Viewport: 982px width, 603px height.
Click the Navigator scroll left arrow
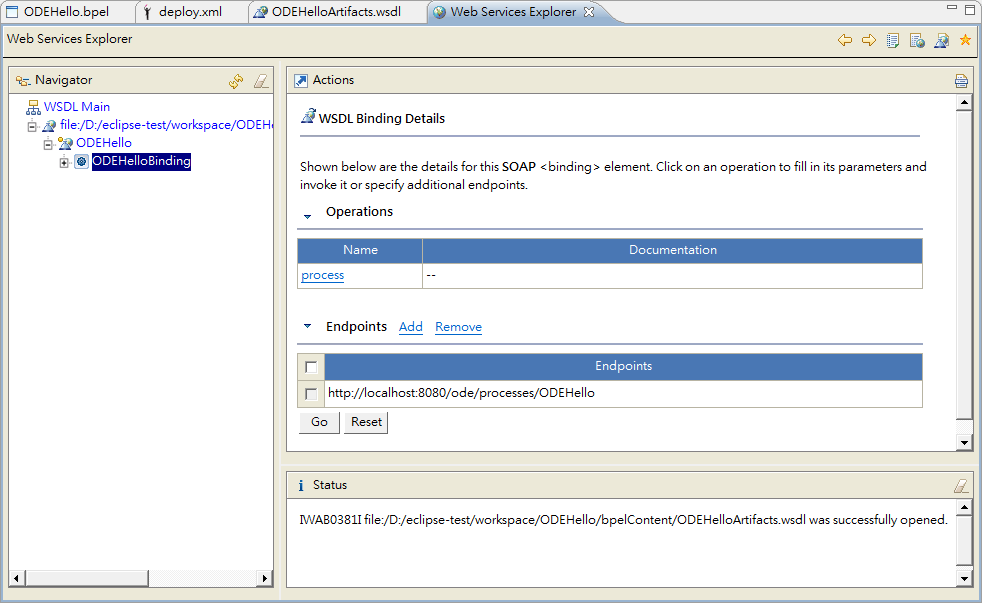[x=17, y=578]
